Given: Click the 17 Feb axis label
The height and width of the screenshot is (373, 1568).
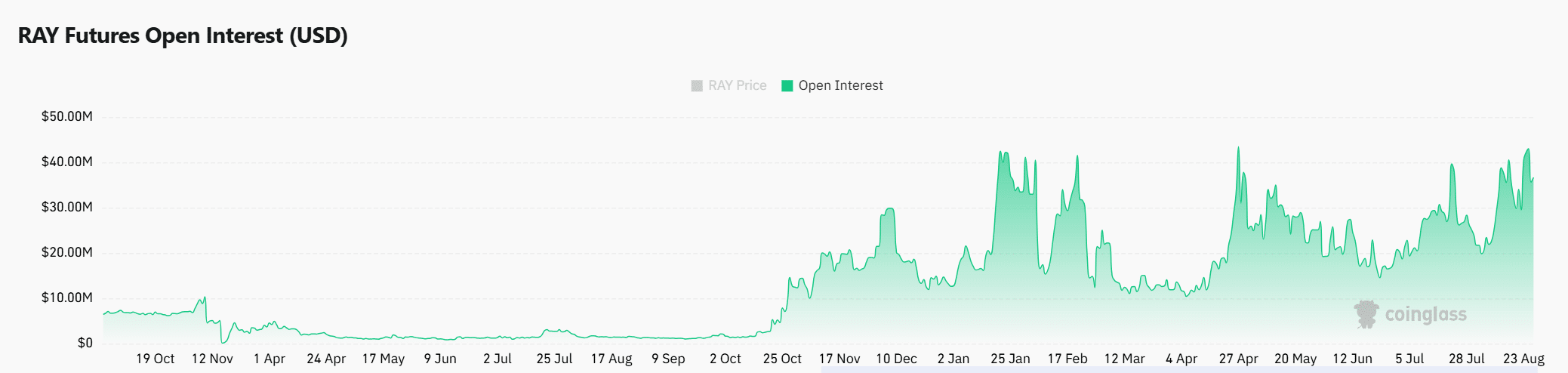Looking at the screenshot, I should coord(1067,359).
